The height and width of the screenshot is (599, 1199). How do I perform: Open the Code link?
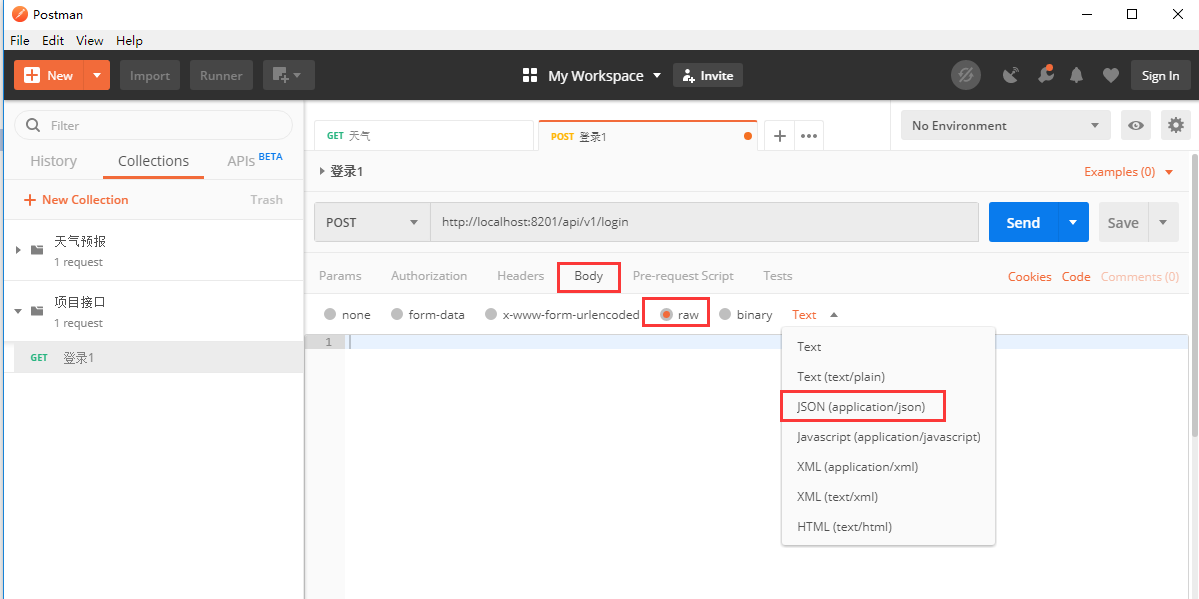(x=1076, y=276)
